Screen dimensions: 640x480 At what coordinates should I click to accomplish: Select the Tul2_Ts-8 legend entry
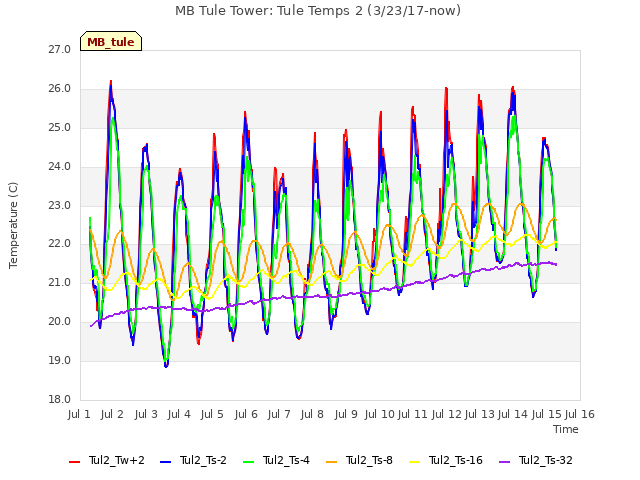coord(360,460)
